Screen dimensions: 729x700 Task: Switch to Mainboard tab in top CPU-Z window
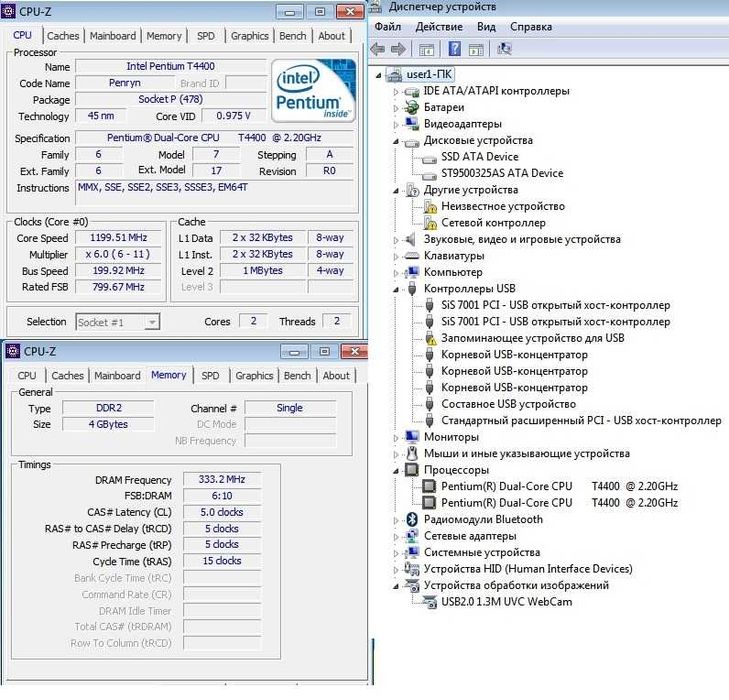coord(113,36)
